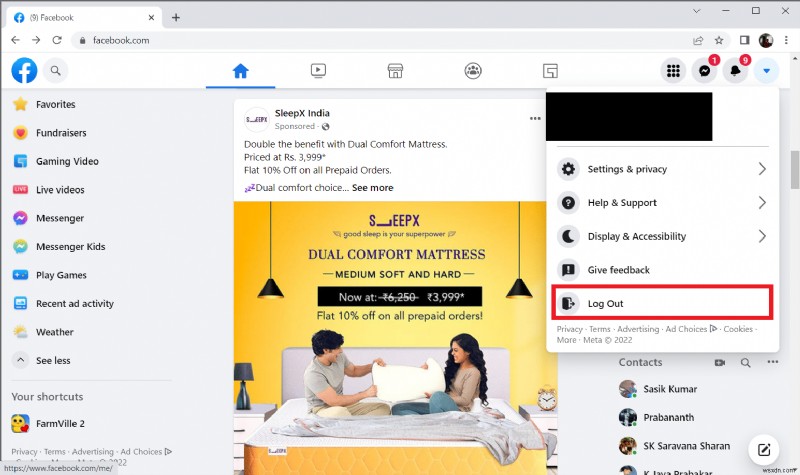This screenshot has height=475, width=800.
Task: Click the Play Games icon
Action: (x=20, y=275)
